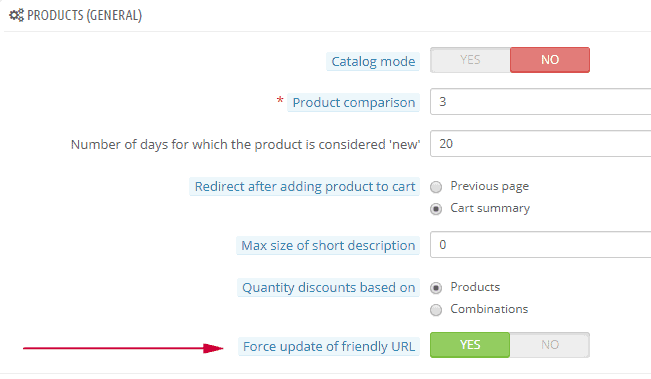
Task: Click the Product comparison label
Action: [x=354, y=103]
